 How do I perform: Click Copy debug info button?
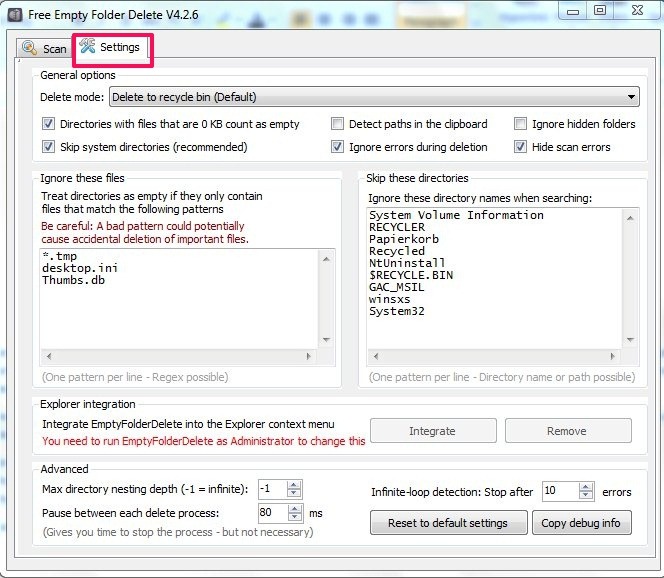point(581,523)
